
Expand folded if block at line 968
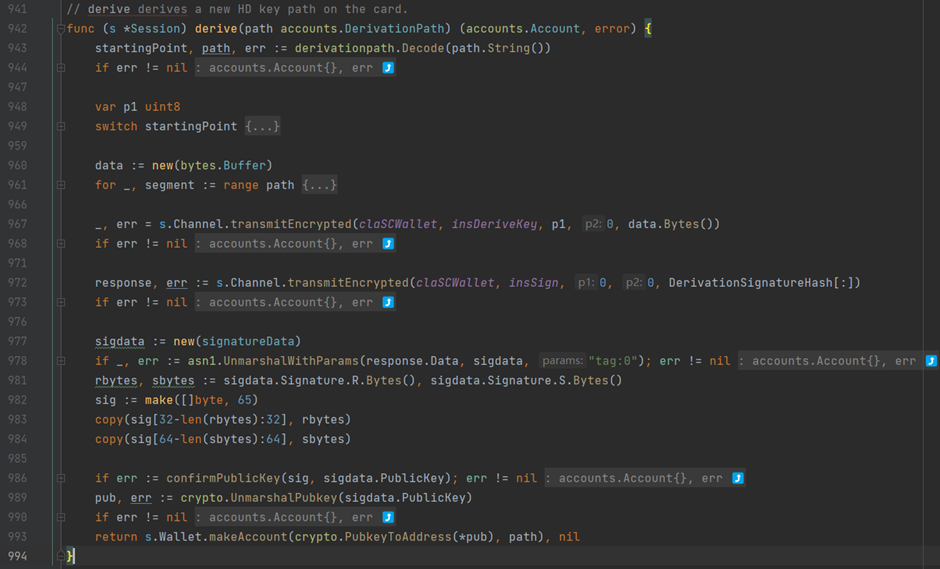pos(61,244)
